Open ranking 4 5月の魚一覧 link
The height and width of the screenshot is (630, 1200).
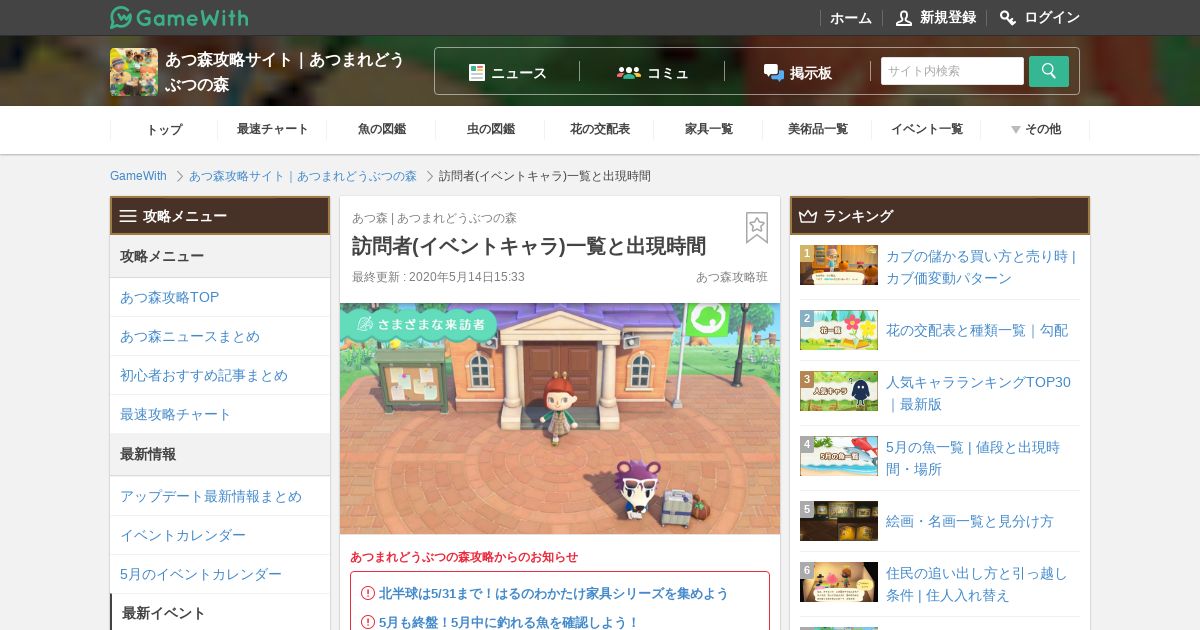tap(973, 457)
